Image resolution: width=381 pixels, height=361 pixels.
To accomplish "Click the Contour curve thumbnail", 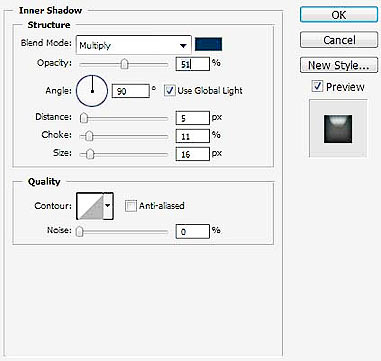I will point(90,206).
